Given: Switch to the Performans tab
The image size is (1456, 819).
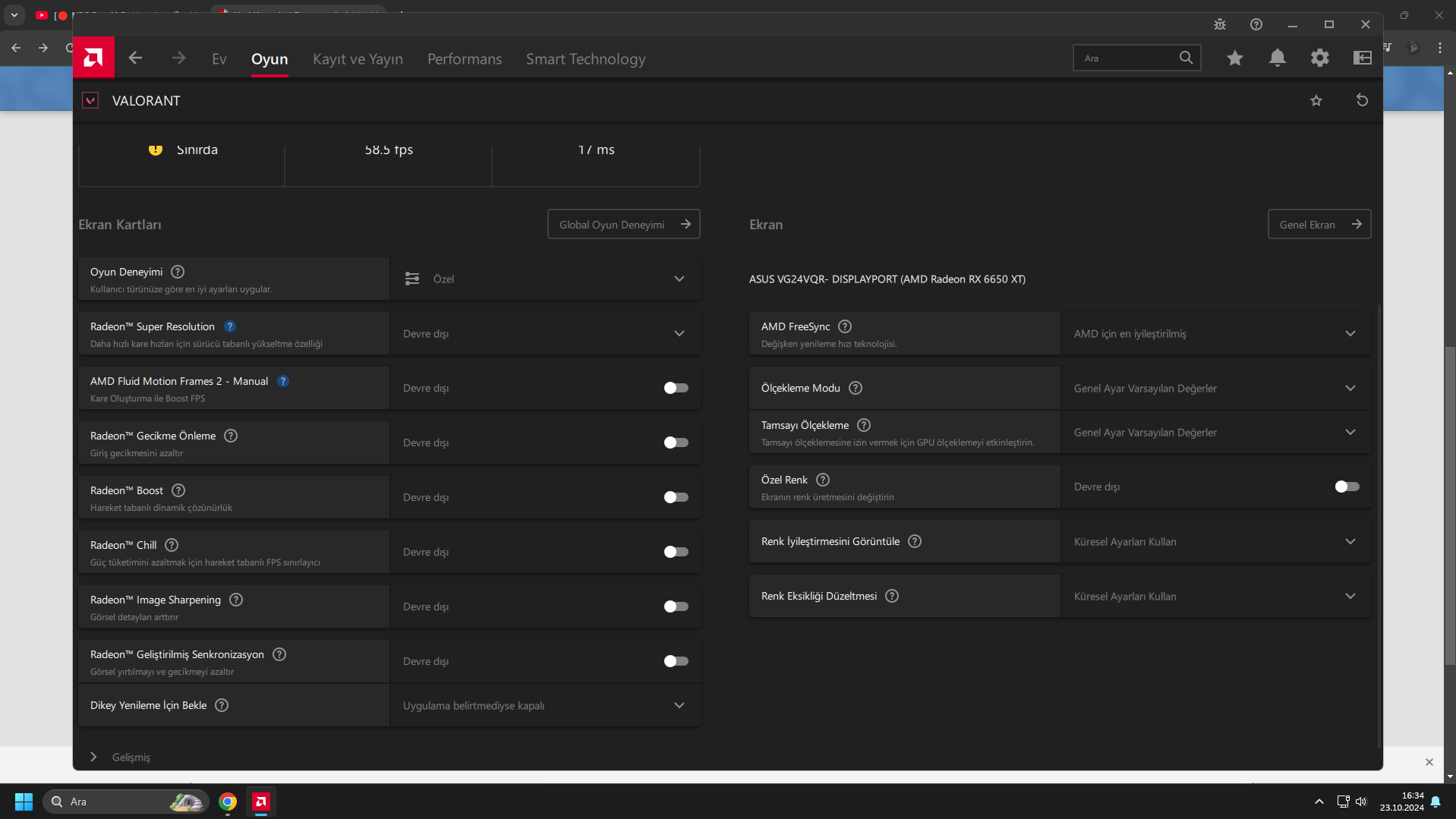Looking at the screenshot, I should [x=465, y=58].
